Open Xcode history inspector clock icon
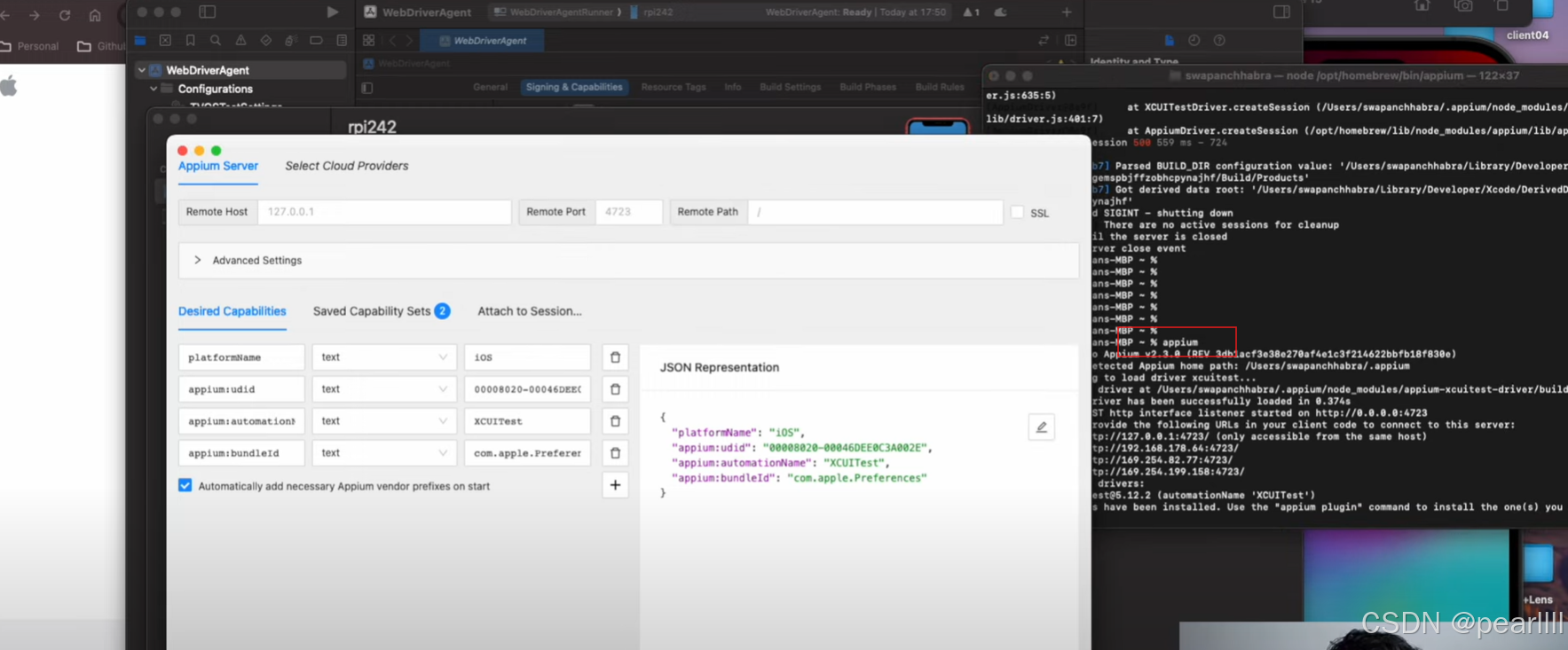The height and width of the screenshot is (650, 1568). click(1194, 41)
